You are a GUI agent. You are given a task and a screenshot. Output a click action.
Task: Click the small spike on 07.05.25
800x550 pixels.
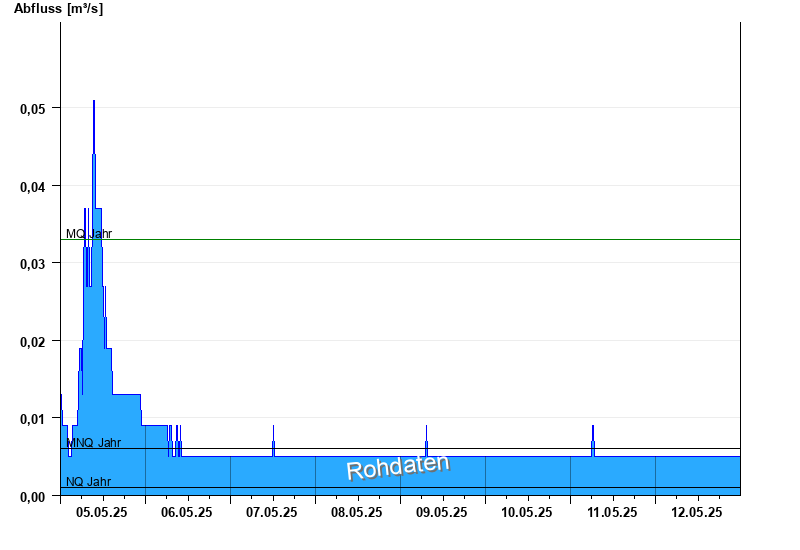[x=273, y=440]
